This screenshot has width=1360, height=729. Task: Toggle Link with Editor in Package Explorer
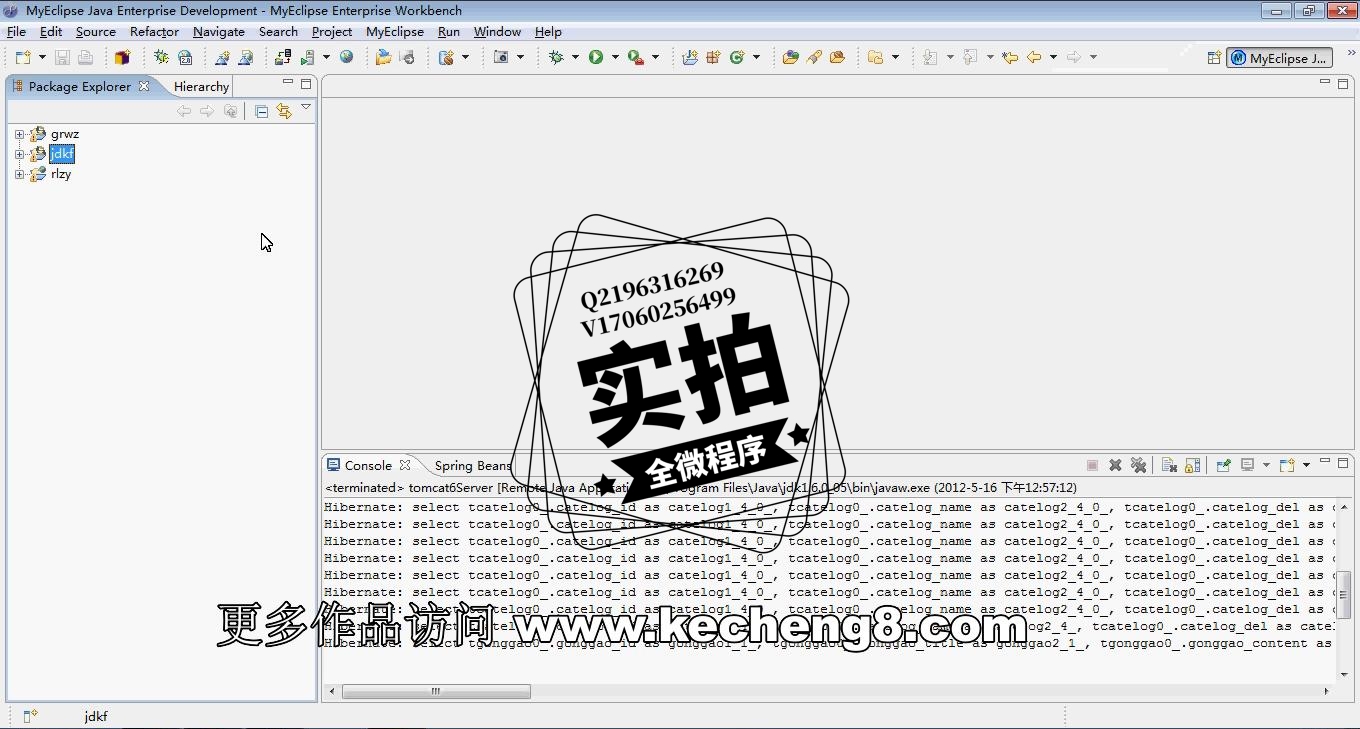coord(284,111)
